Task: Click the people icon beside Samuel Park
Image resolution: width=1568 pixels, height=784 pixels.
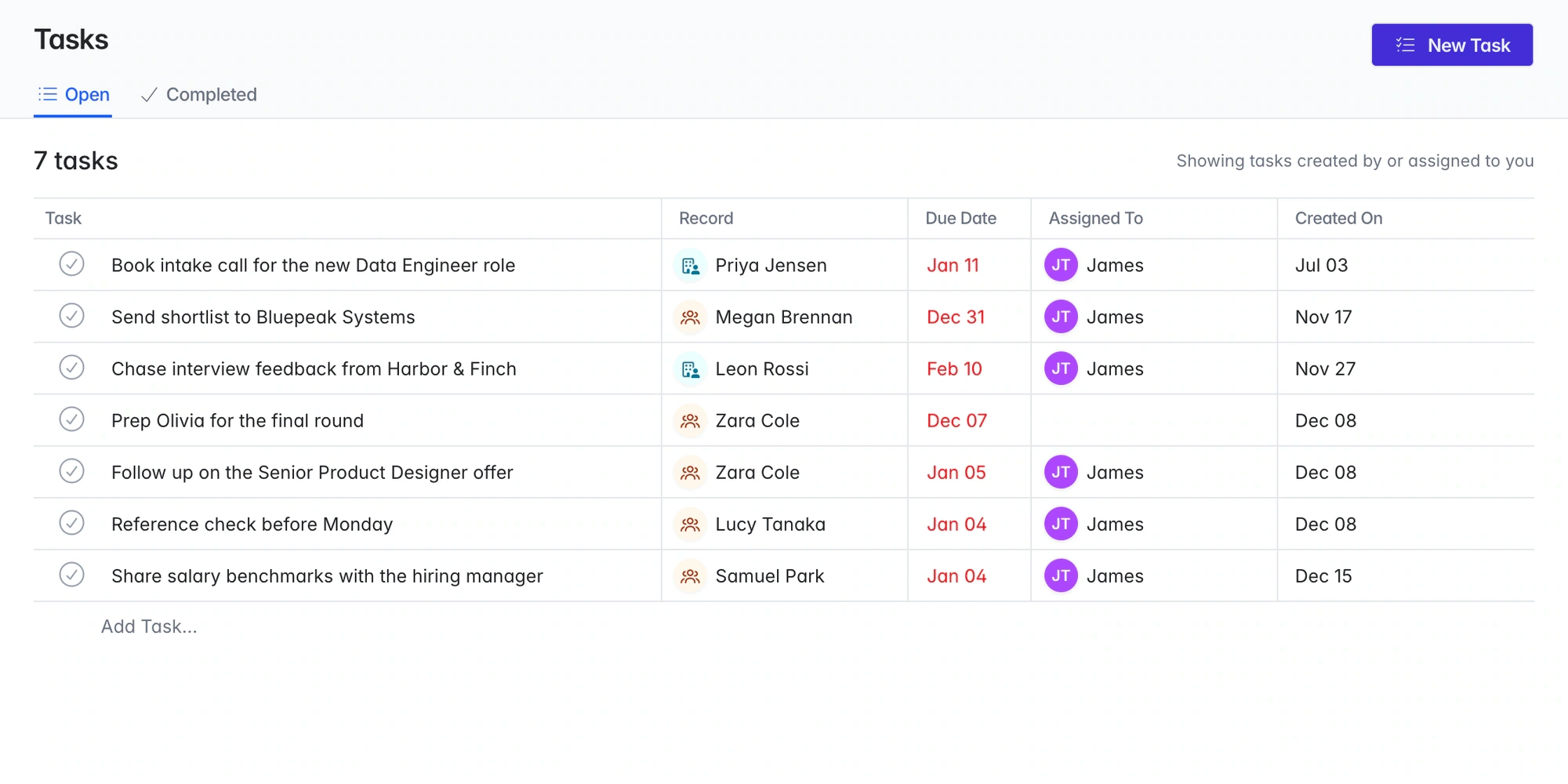Action: (x=690, y=576)
